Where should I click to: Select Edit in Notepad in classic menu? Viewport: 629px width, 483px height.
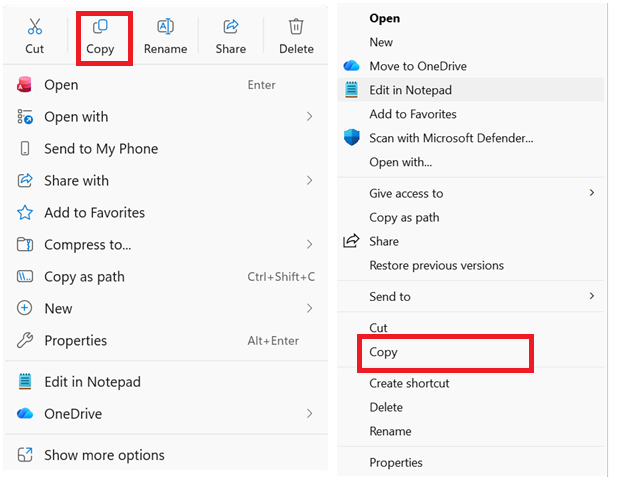pos(471,90)
